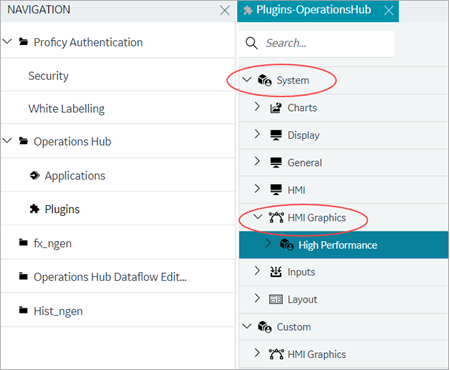
Task: Click the Inputs category icon
Action: click(x=276, y=272)
